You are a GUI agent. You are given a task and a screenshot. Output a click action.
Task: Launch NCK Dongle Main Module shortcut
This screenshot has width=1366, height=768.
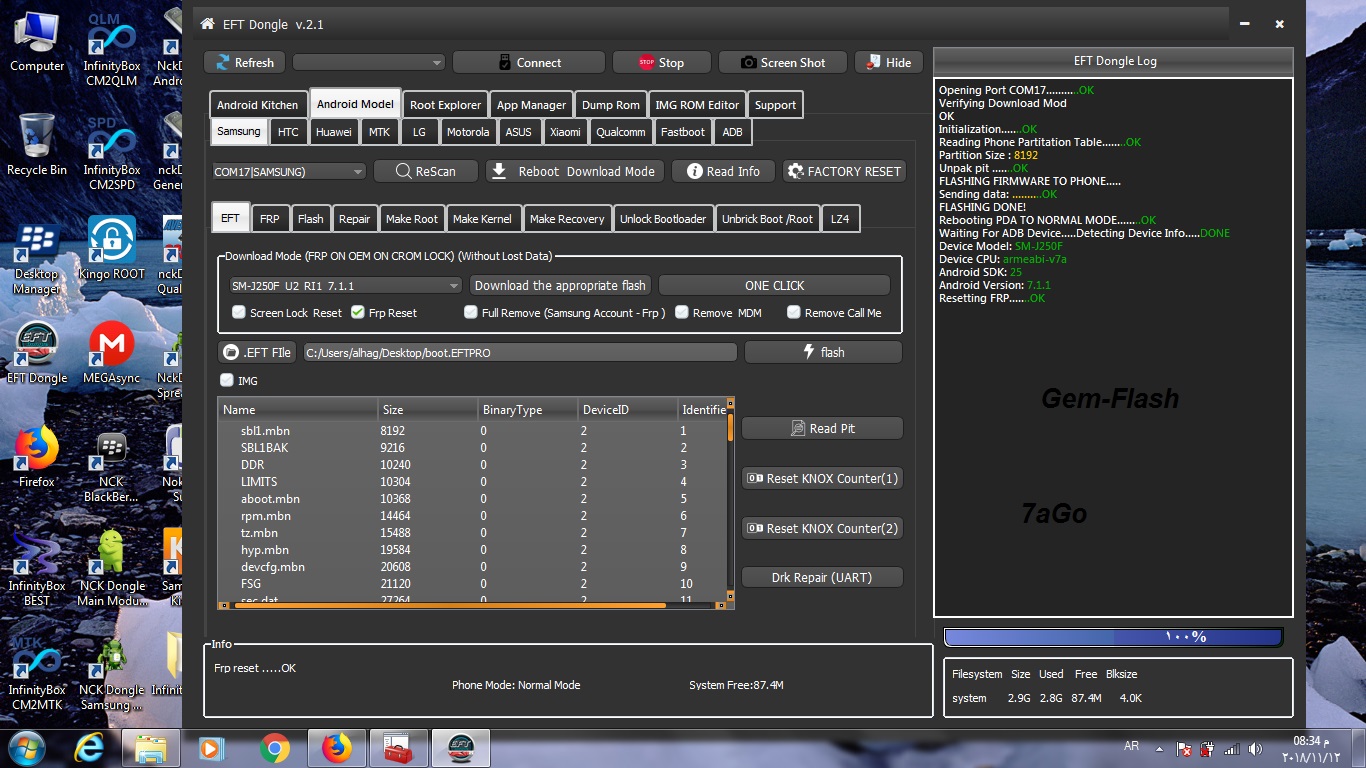pyautogui.click(x=112, y=570)
